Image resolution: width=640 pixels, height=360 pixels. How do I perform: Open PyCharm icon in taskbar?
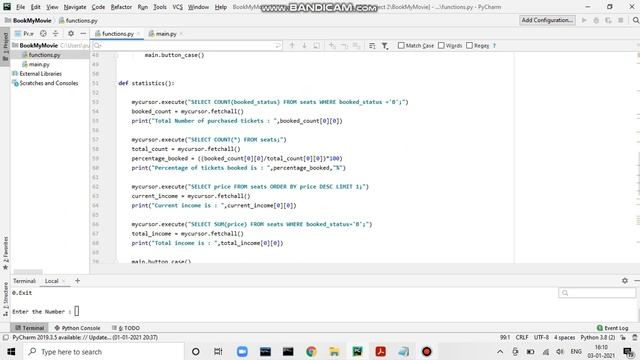tap(357, 351)
